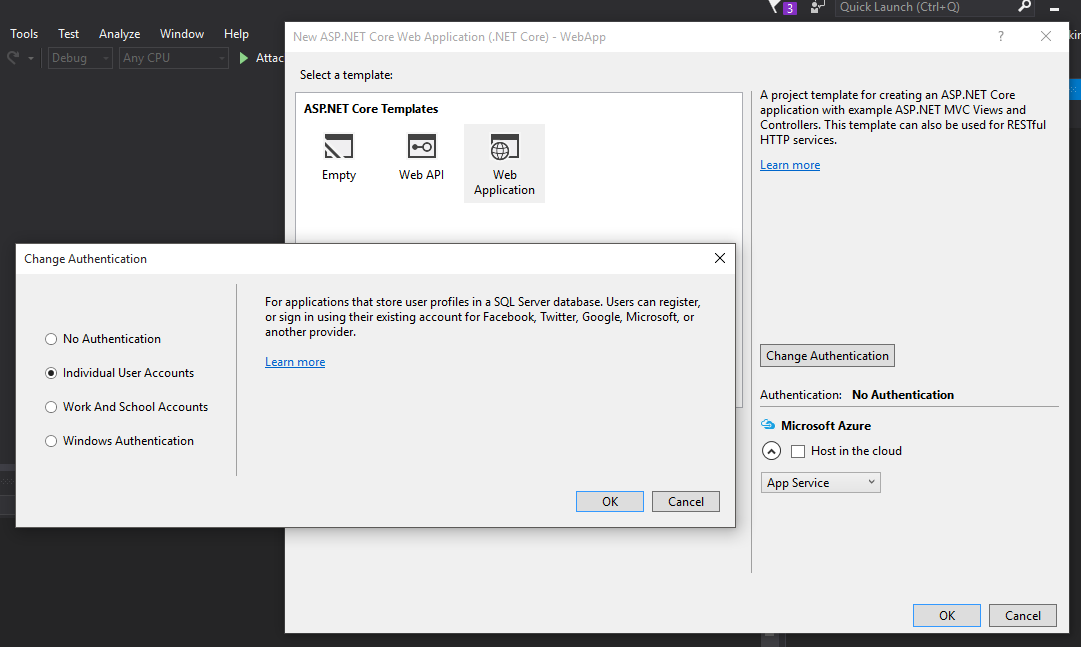The image size is (1081, 647).
Task: Open the Tools menu
Action: [24, 34]
